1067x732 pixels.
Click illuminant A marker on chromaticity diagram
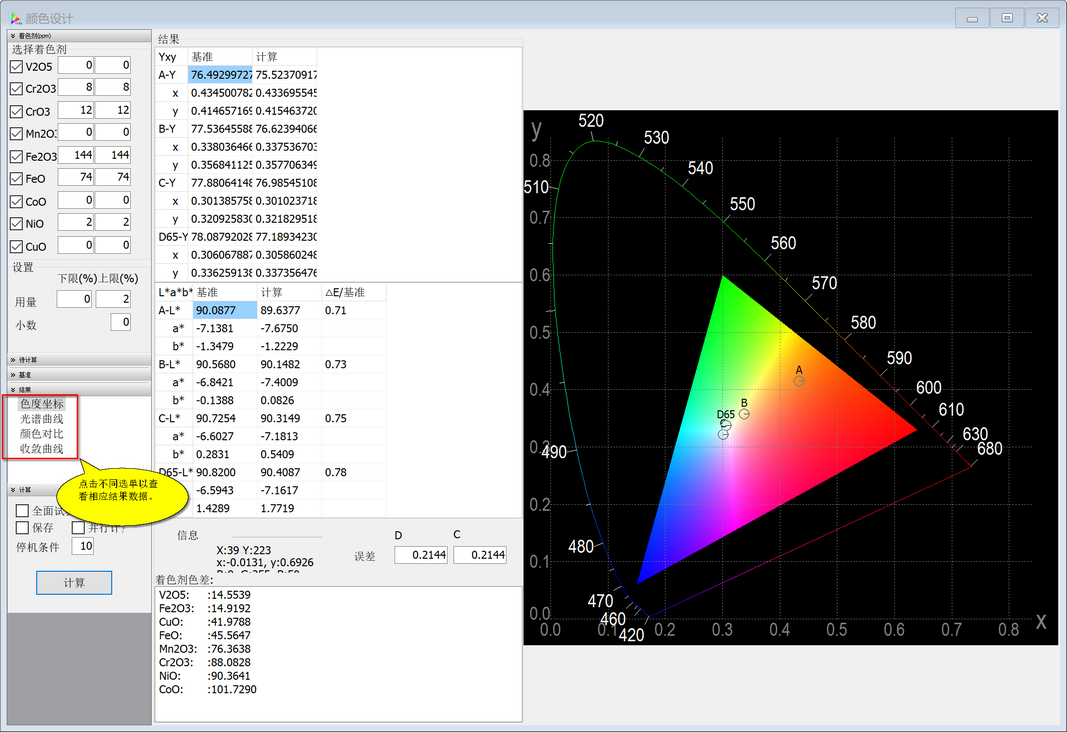click(x=799, y=381)
